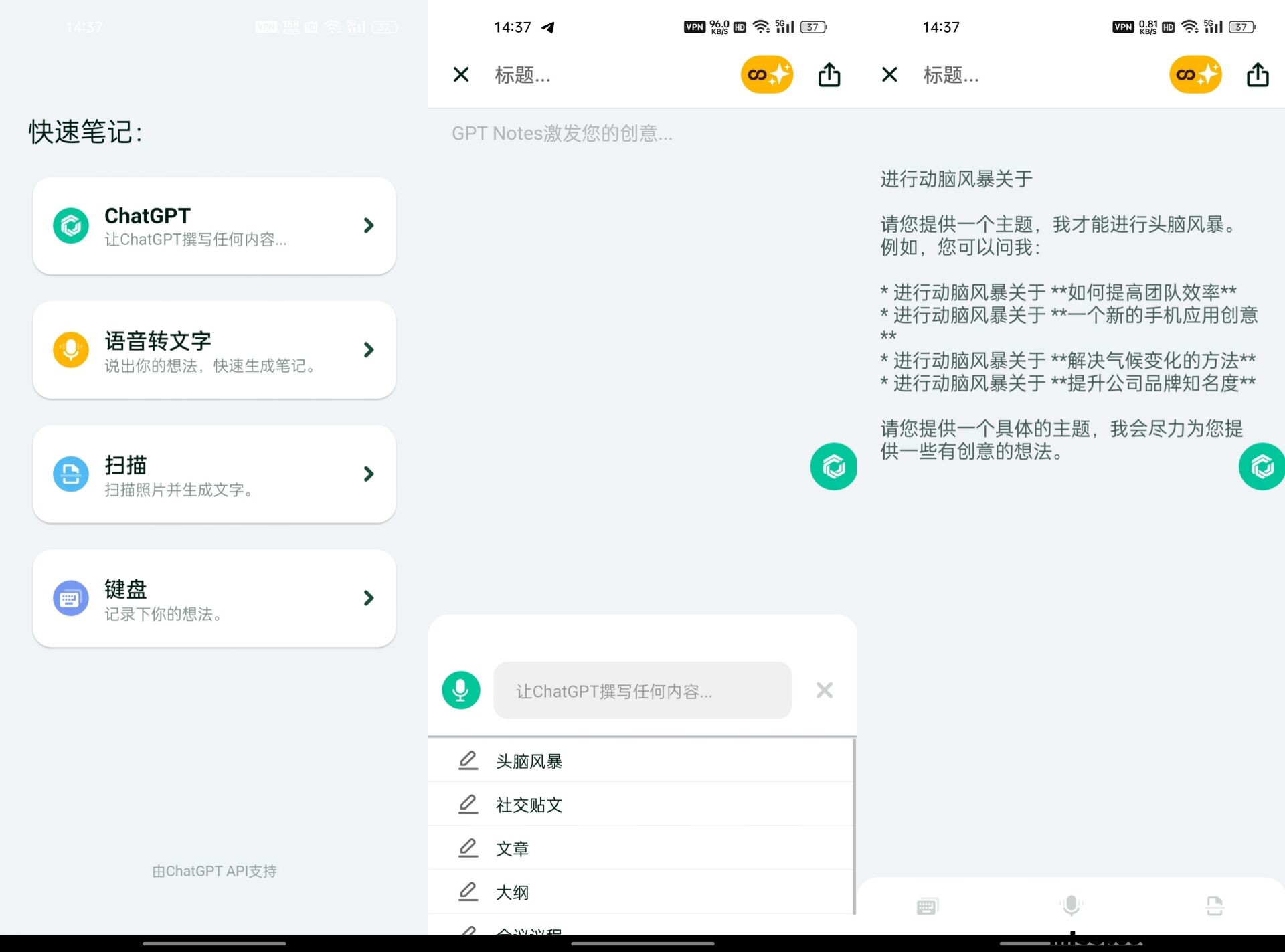Click the 由ChatGPT API支持 footer text
Viewport: 1285px width, 952px height.
pyautogui.click(x=214, y=871)
